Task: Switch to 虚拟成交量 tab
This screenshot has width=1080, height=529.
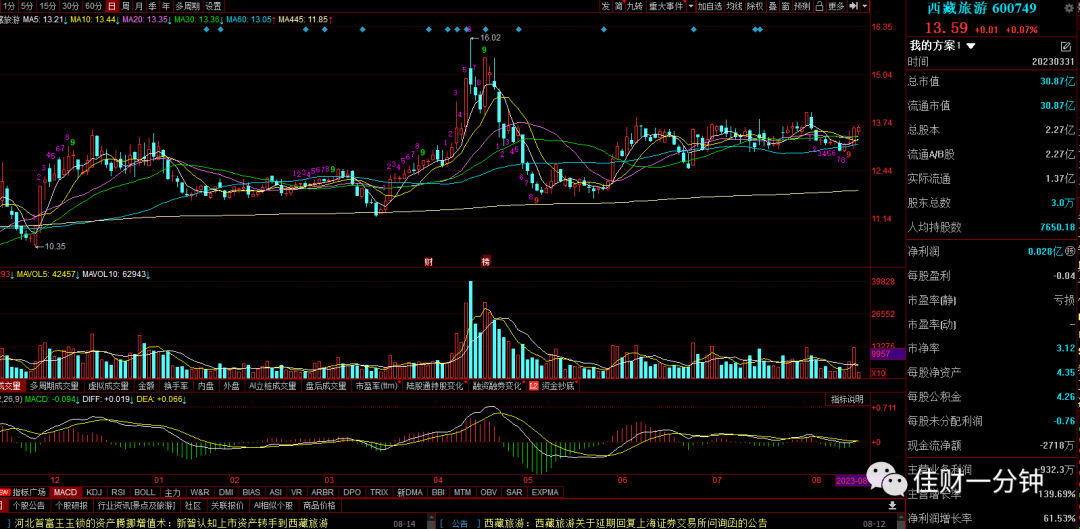Action: 108,386
